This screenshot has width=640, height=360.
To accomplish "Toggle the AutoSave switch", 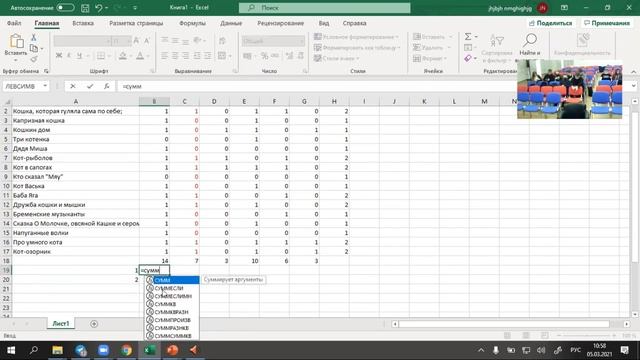I will (65, 8).
